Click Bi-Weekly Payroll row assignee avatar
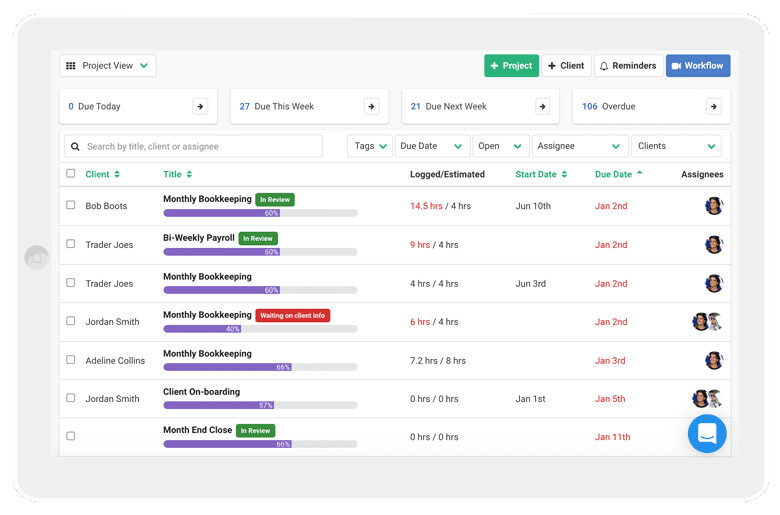 pos(714,244)
